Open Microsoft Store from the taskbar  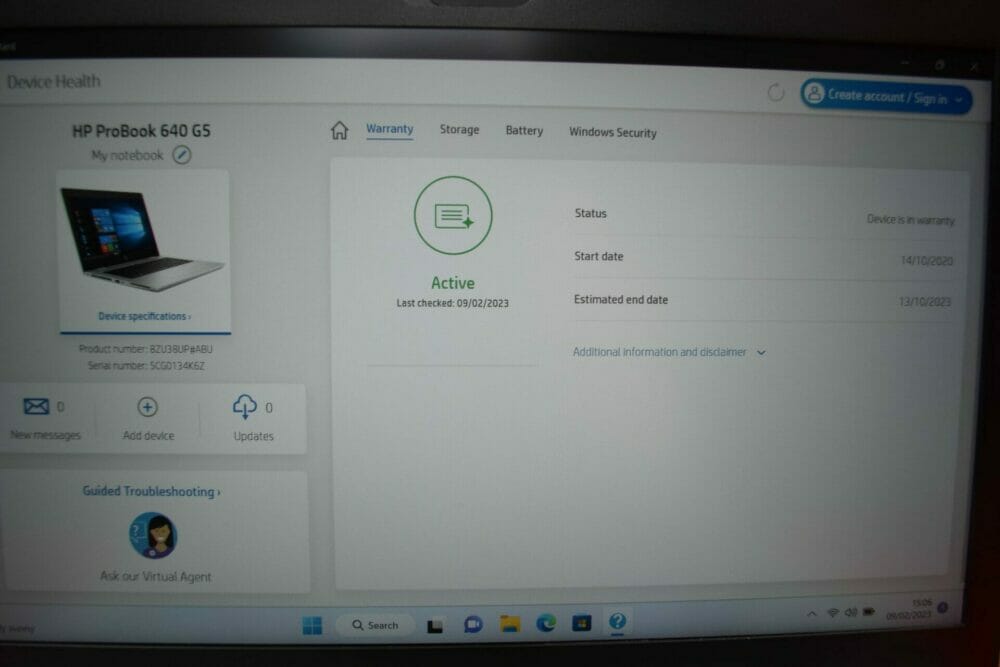(x=582, y=622)
